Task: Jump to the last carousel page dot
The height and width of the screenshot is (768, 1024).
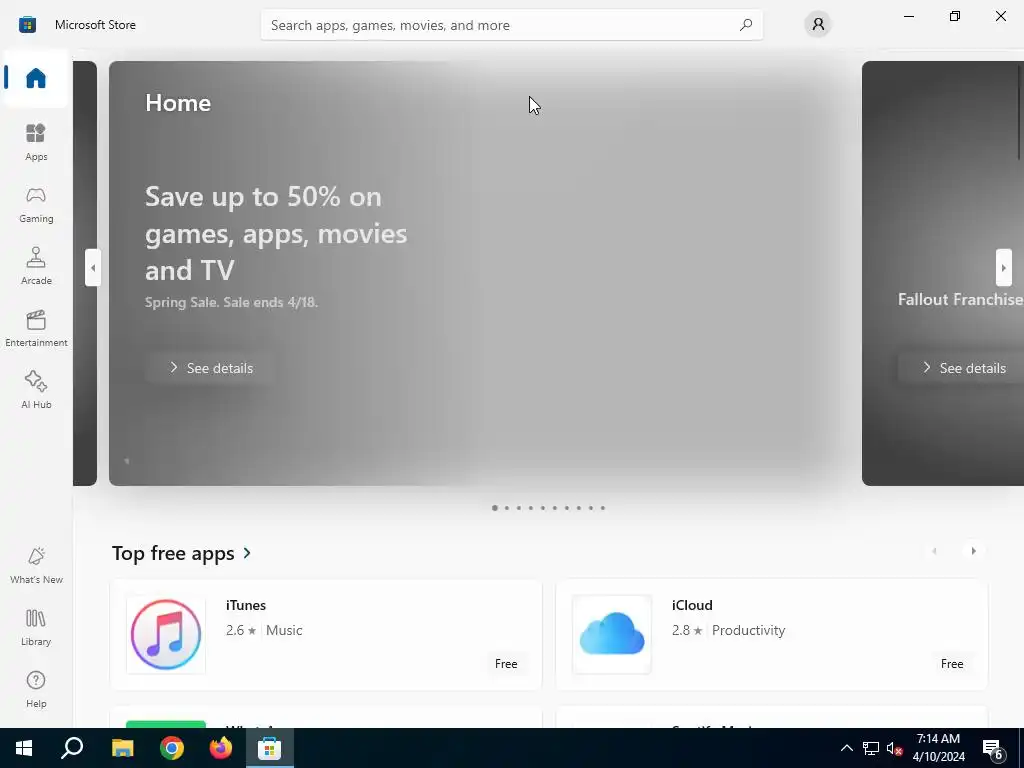Action: (603, 507)
